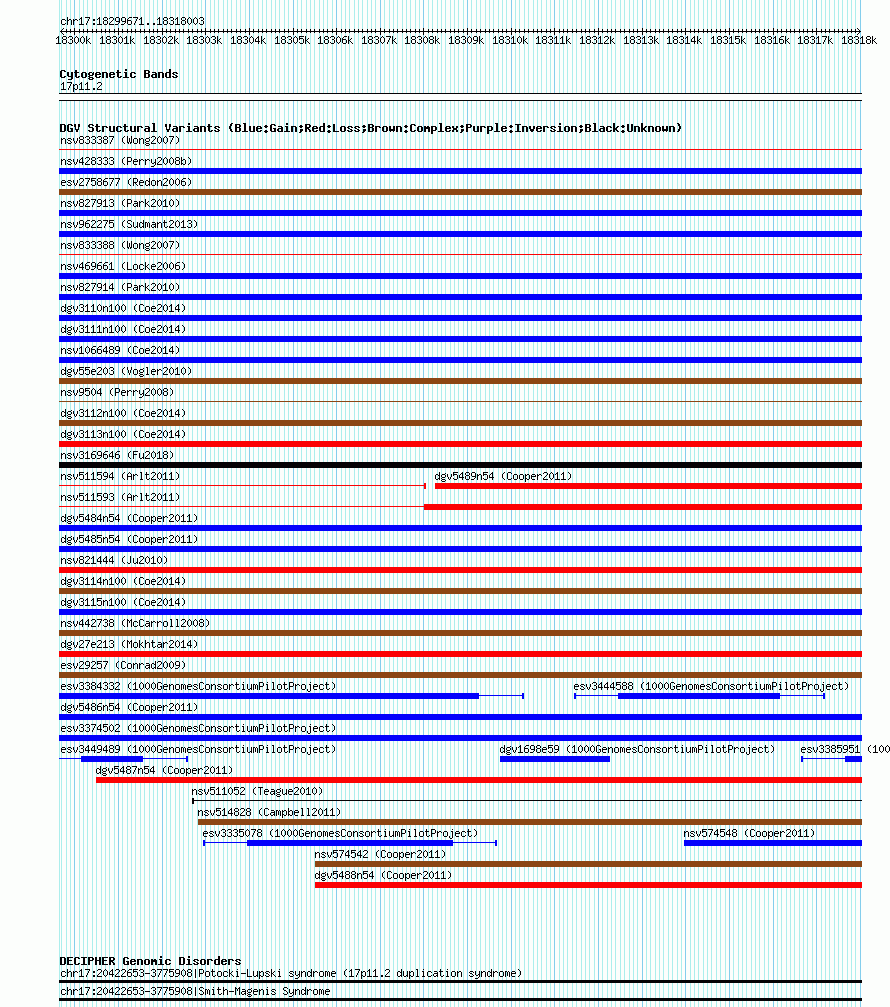Click the brown bar of nsv514828
Image resolution: width=890 pixels, height=1007 pixels.
pos(530,822)
